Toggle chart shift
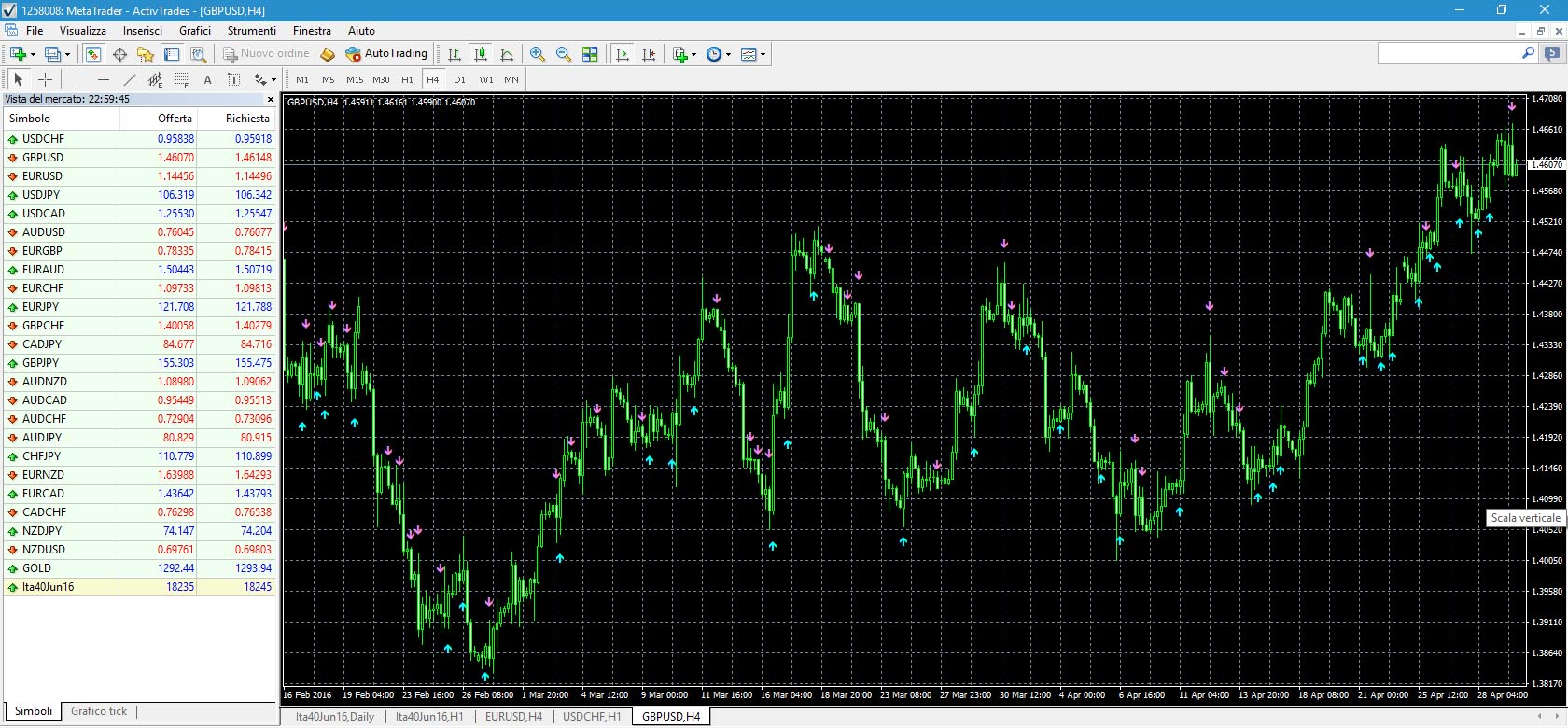Viewport: 1568px width, 728px height. (649, 54)
